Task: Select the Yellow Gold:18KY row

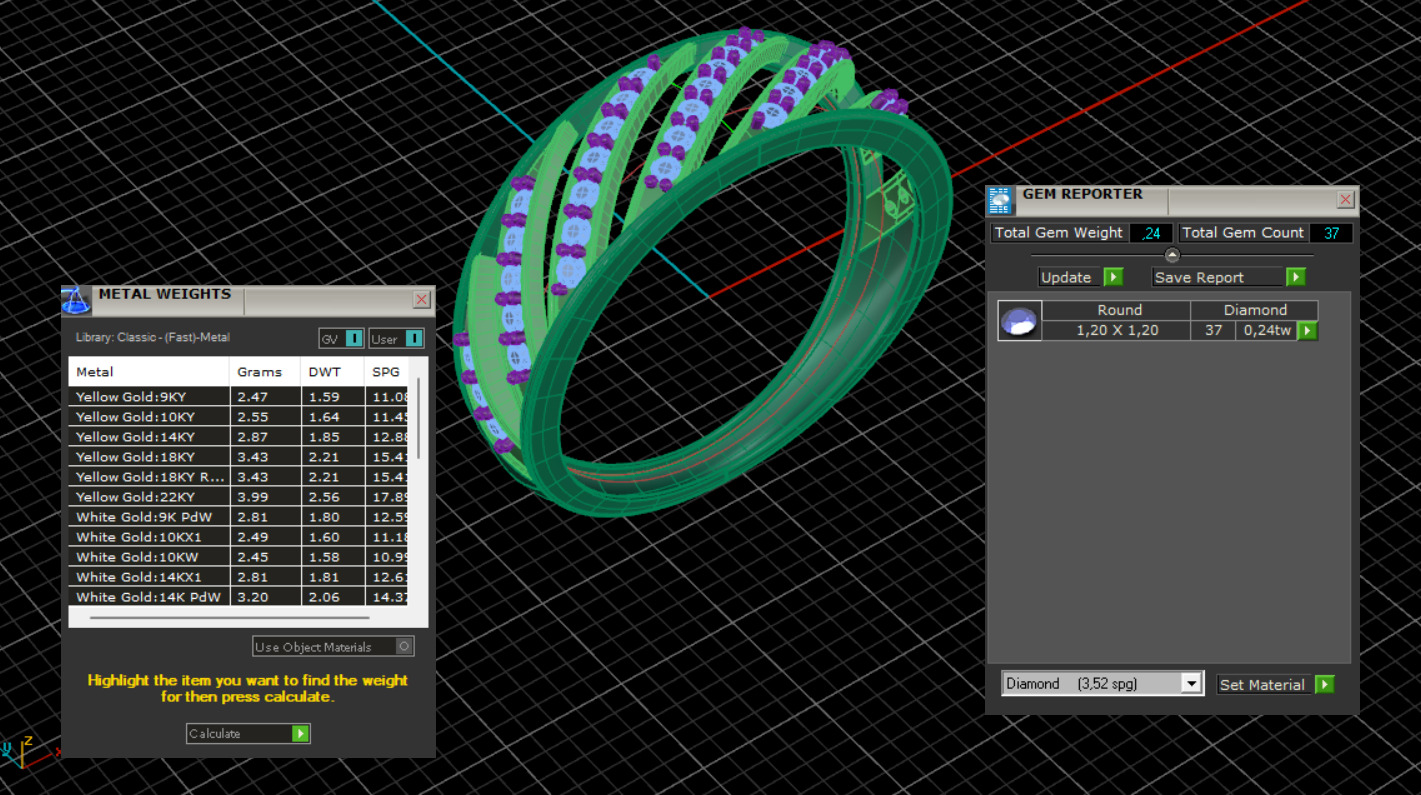Action: coord(238,457)
